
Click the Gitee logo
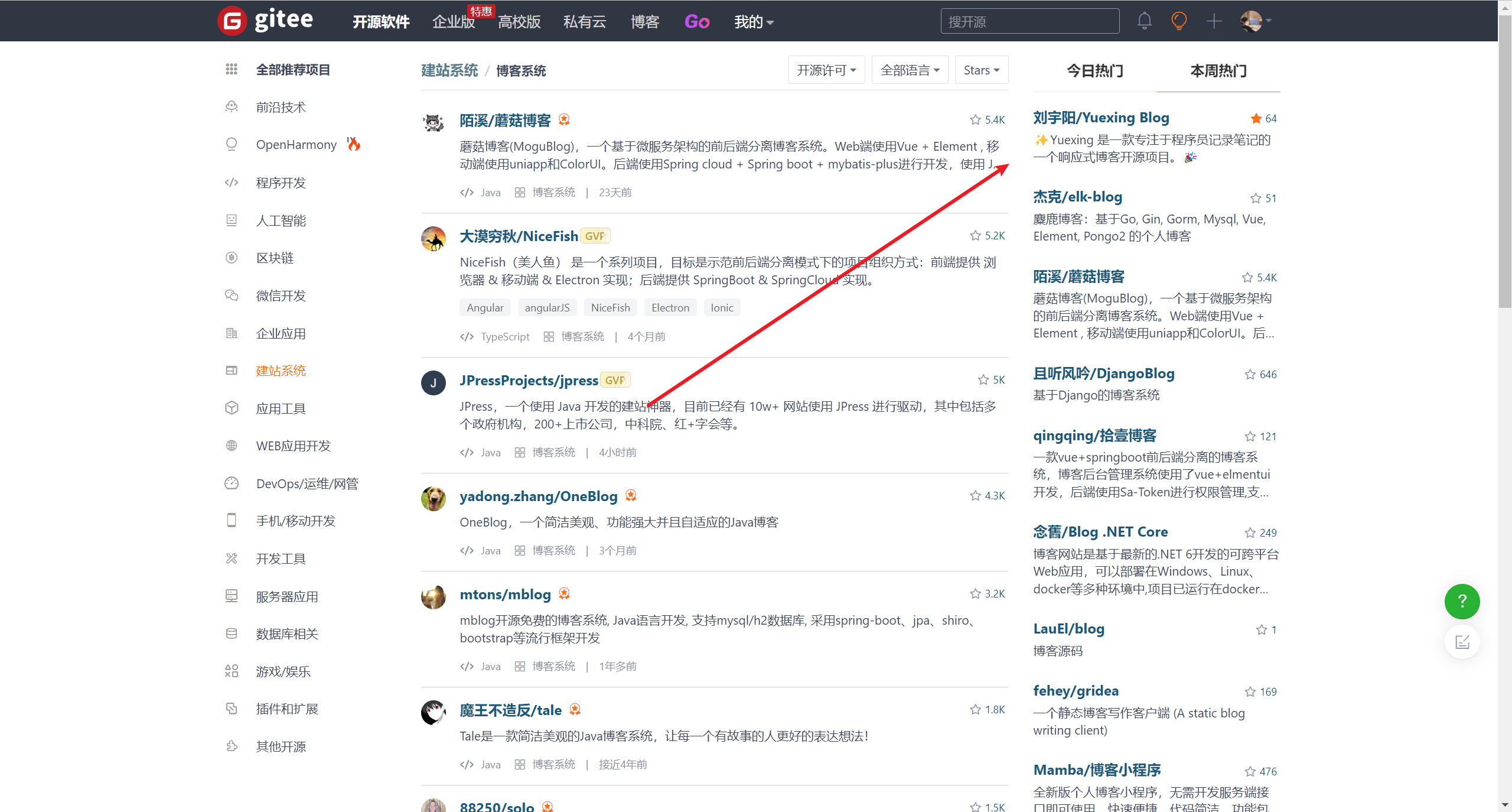pyautogui.click(x=265, y=21)
